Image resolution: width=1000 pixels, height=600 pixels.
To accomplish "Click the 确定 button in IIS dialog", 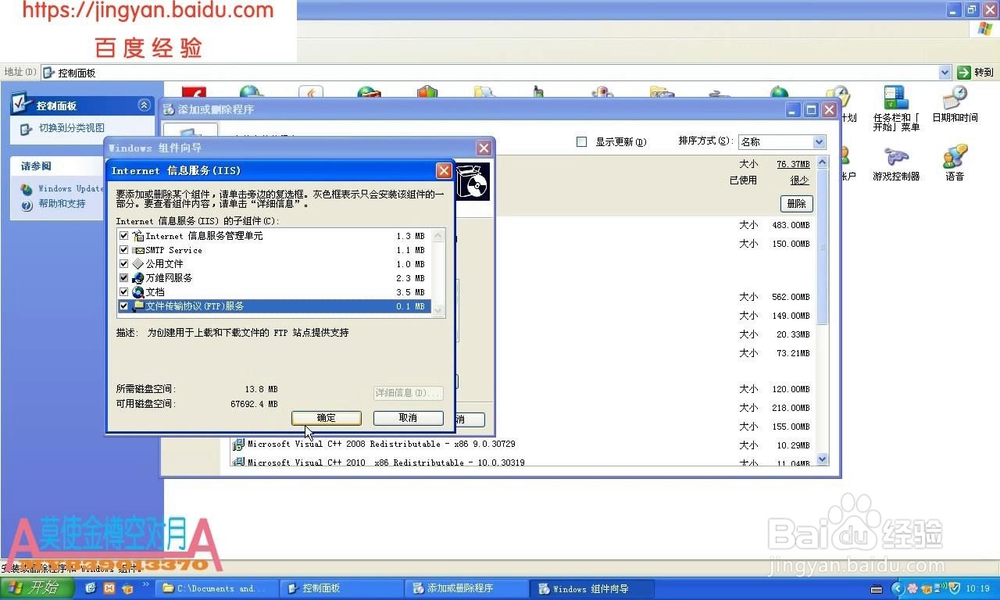I will pos(326,418).
